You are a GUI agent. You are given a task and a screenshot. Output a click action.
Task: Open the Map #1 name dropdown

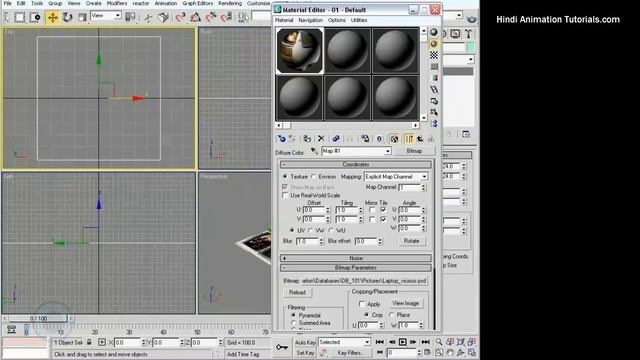pos(388,151)
